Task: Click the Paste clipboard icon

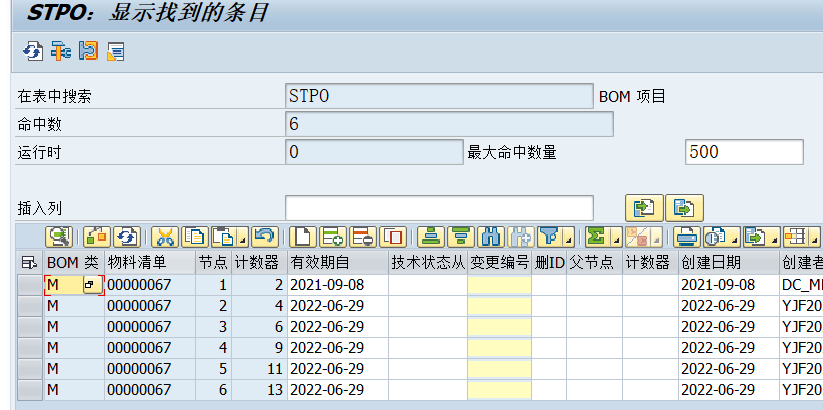Action: 224,237
